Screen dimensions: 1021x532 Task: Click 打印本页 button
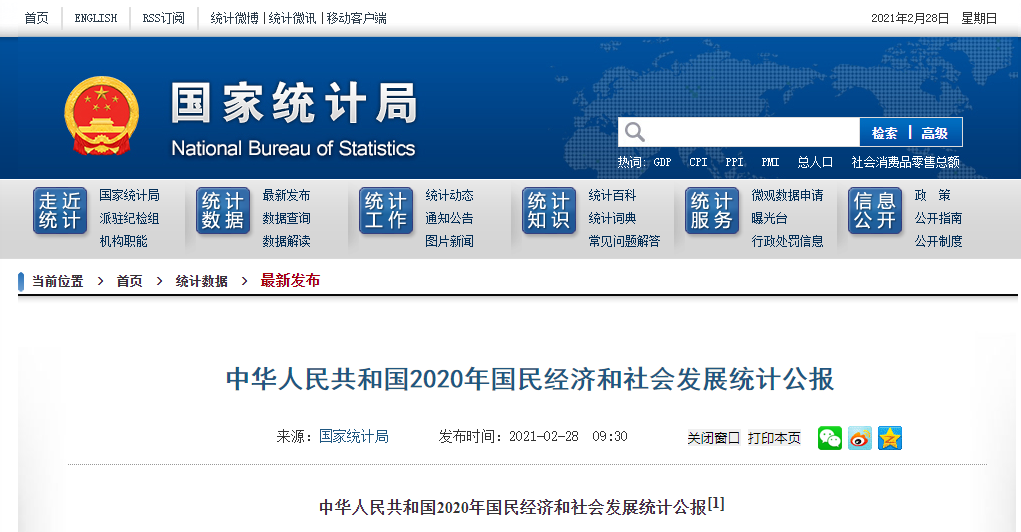click(774, 438)
